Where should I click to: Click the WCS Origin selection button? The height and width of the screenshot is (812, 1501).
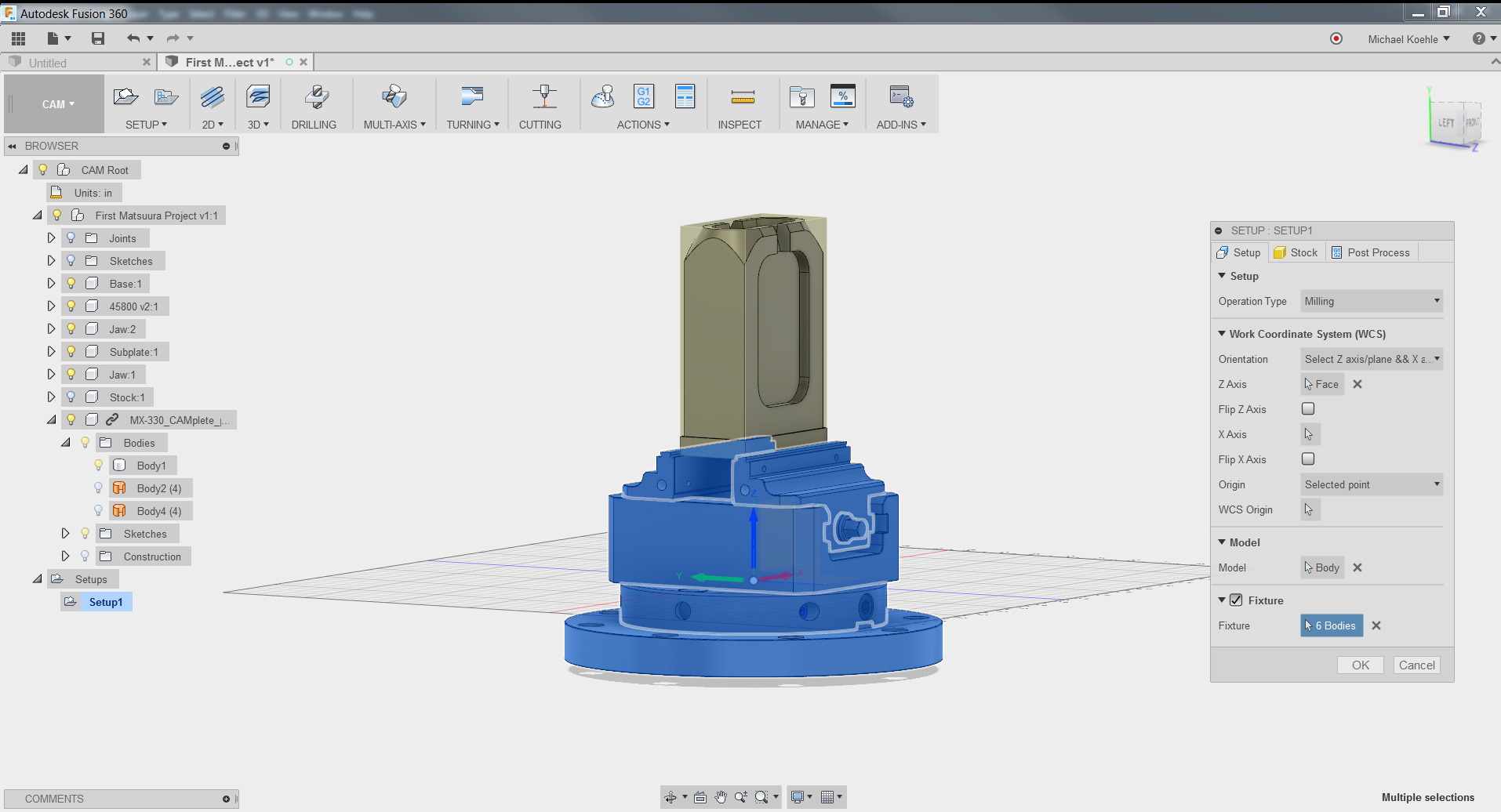[x=1310, y=509]
